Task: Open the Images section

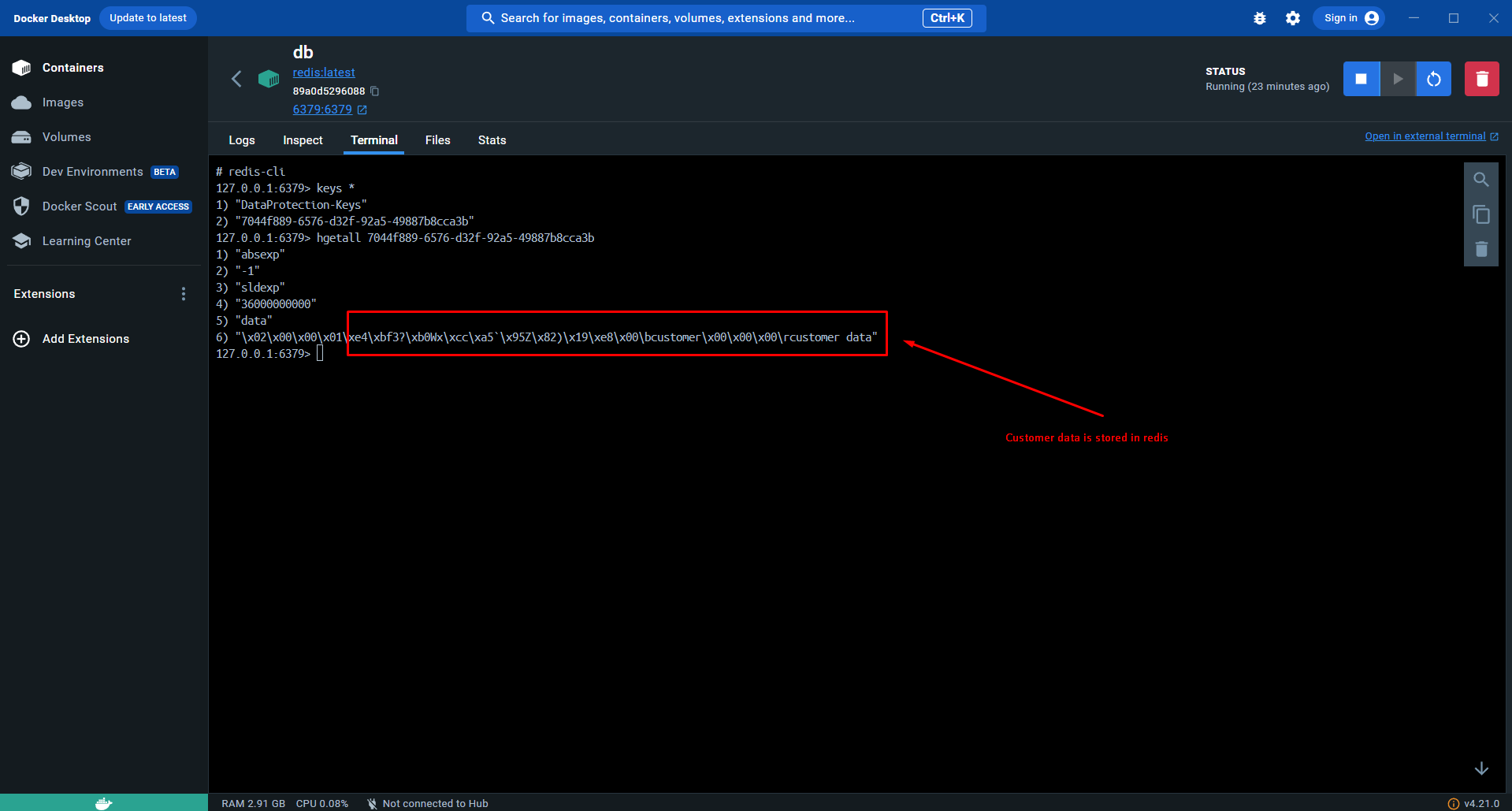Action: (62, 102)
